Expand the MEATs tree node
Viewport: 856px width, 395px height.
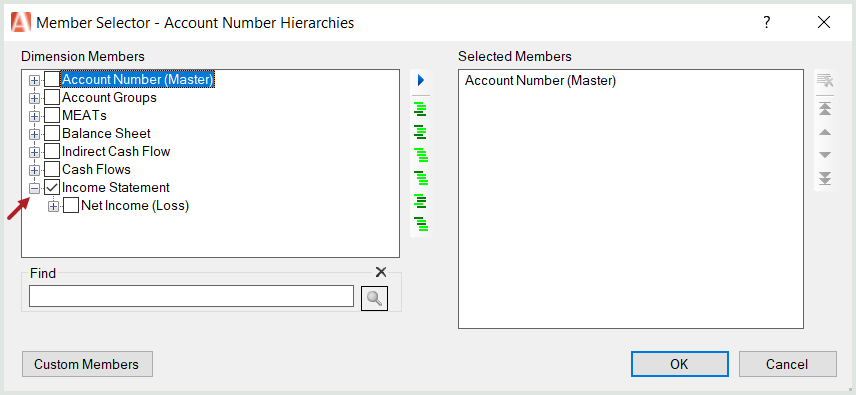pos(34,116)
